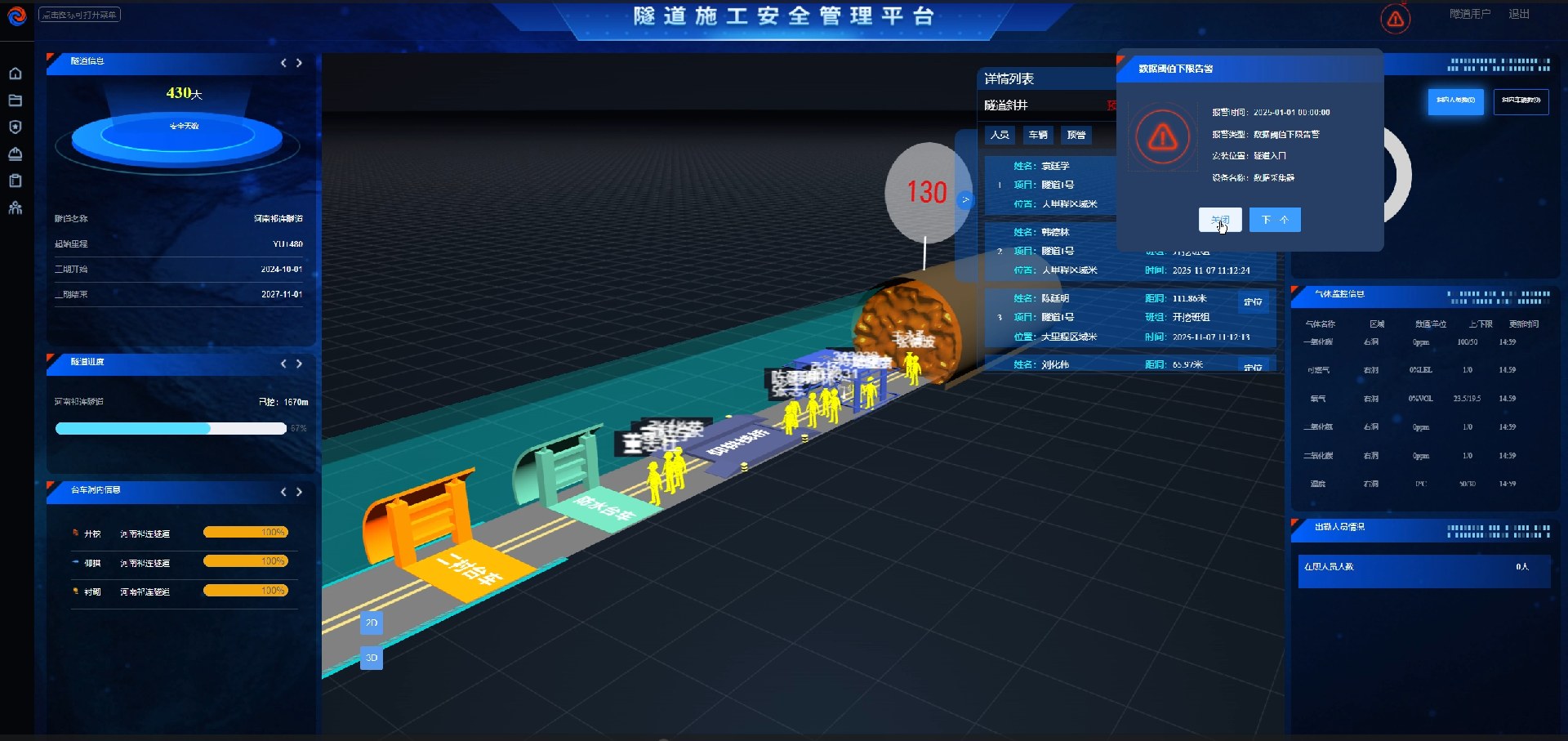Toggle the highlighted blue button above the ring chart

coord(1455,100)
